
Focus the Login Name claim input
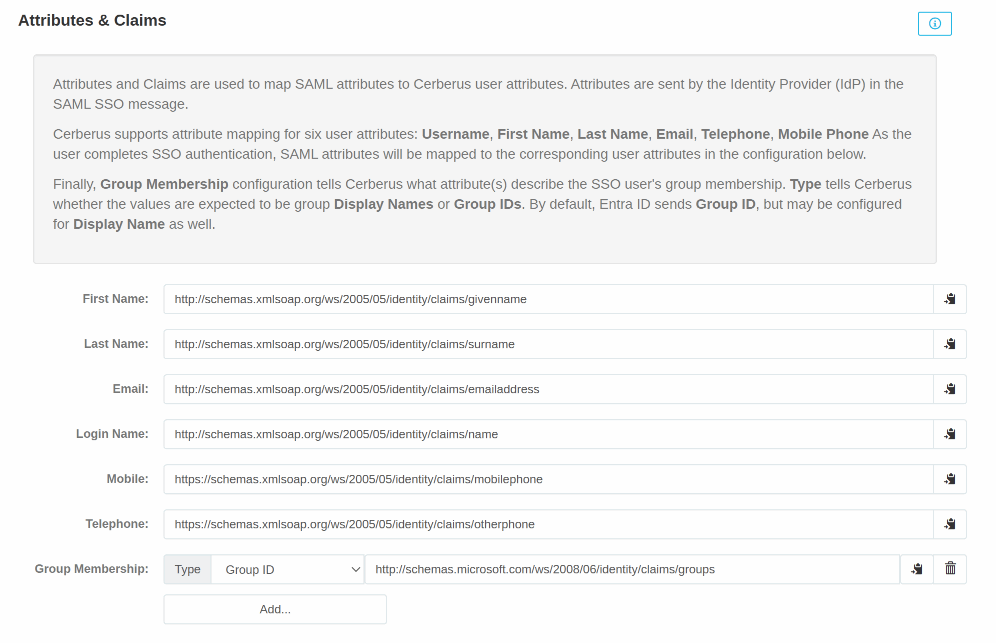click(x=548, y=434)
